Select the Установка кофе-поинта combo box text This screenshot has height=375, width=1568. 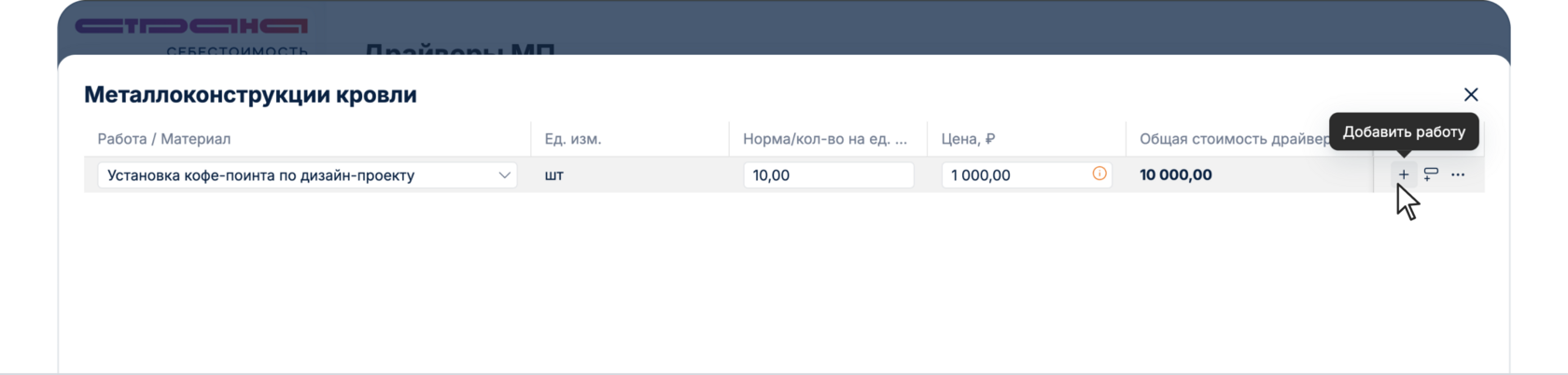[x=261, y=175]
